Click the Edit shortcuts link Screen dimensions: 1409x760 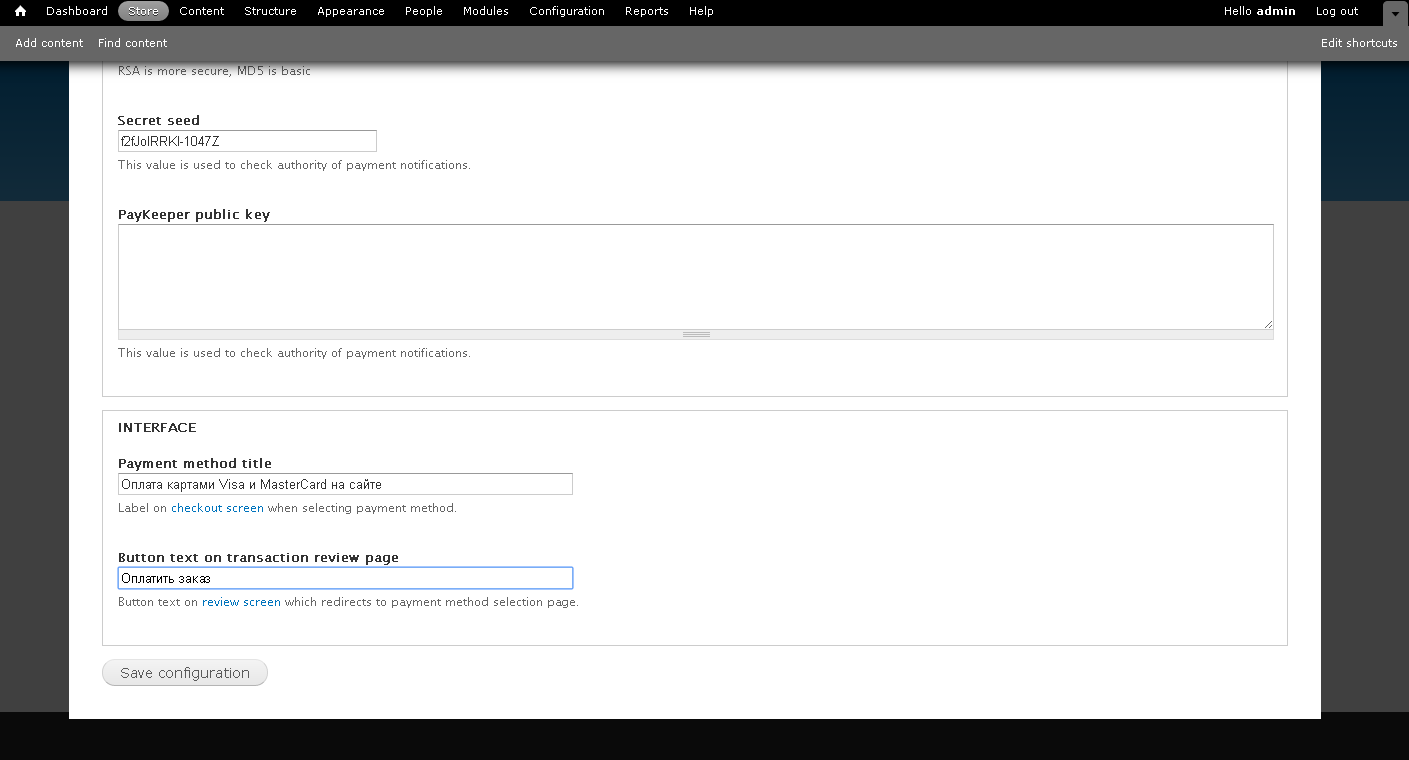[1358, 43]
